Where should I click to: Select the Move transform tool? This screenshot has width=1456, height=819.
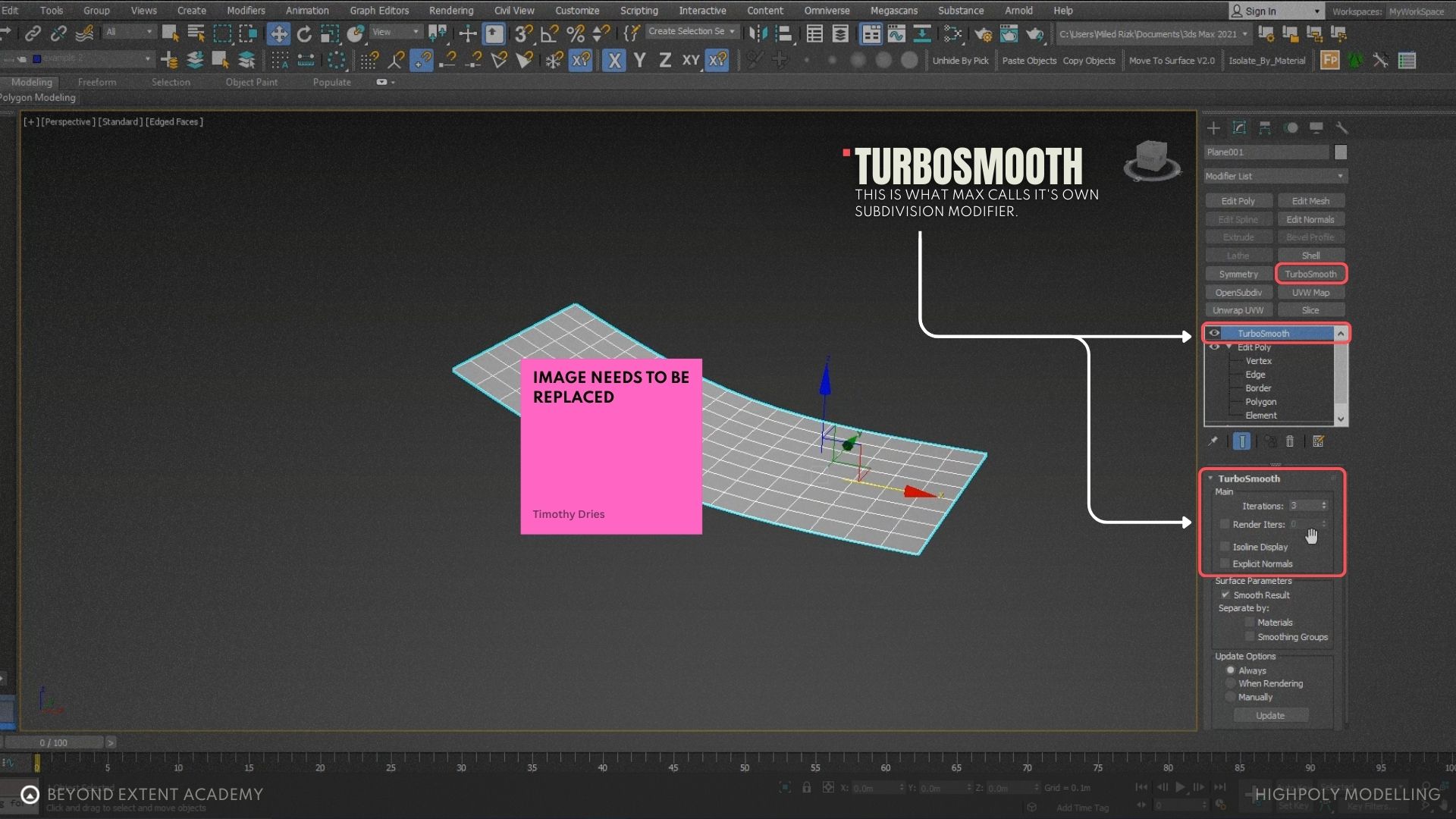[x=278, y=34]
